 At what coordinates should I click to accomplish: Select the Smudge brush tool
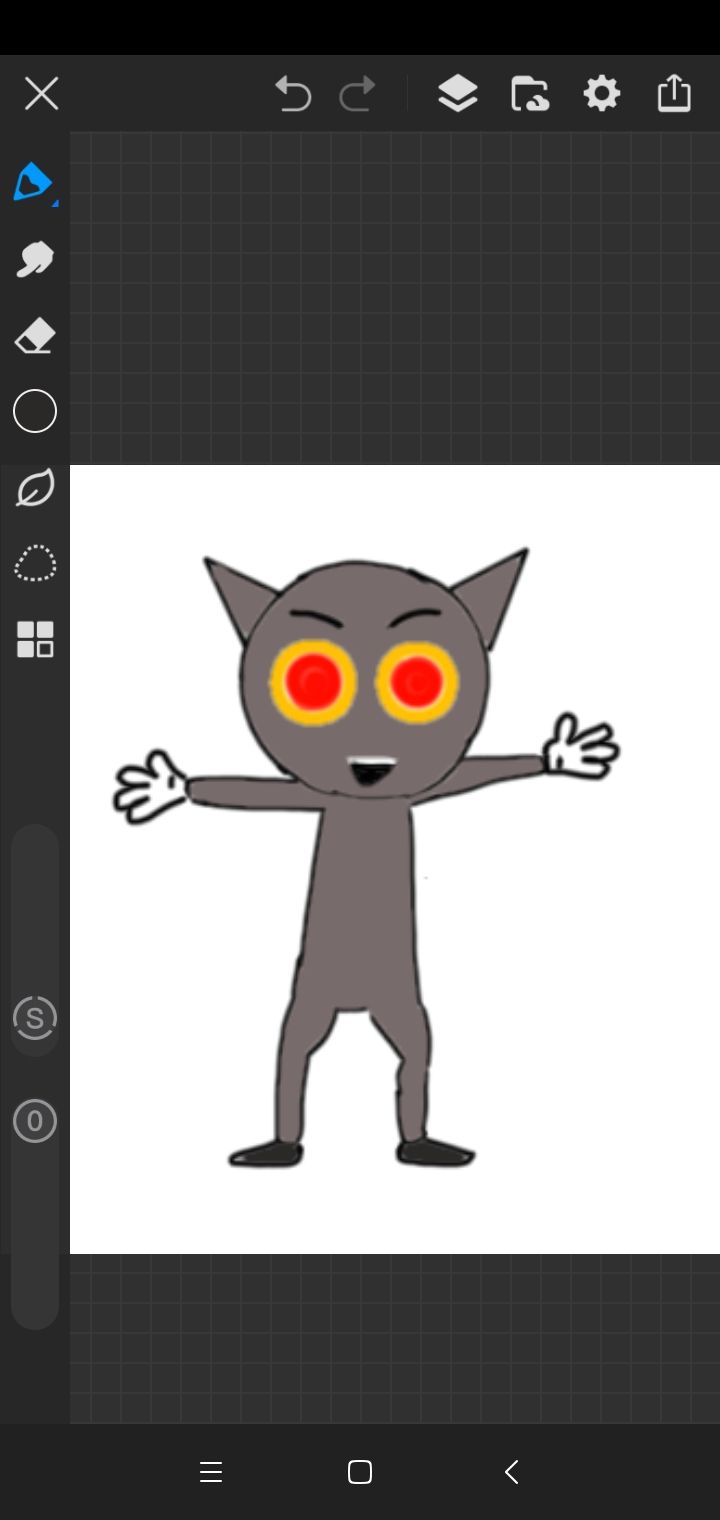click(34, 259)
